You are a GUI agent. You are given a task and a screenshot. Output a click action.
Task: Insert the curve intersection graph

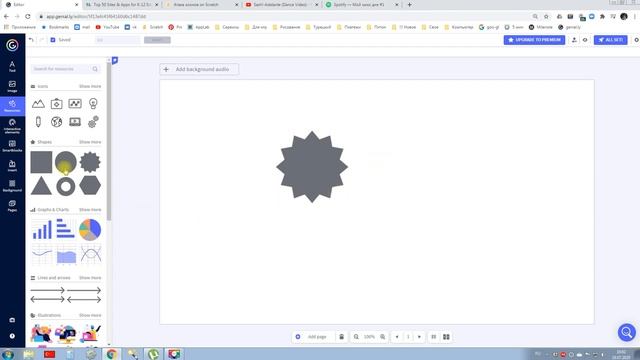(x=91, y=254)
